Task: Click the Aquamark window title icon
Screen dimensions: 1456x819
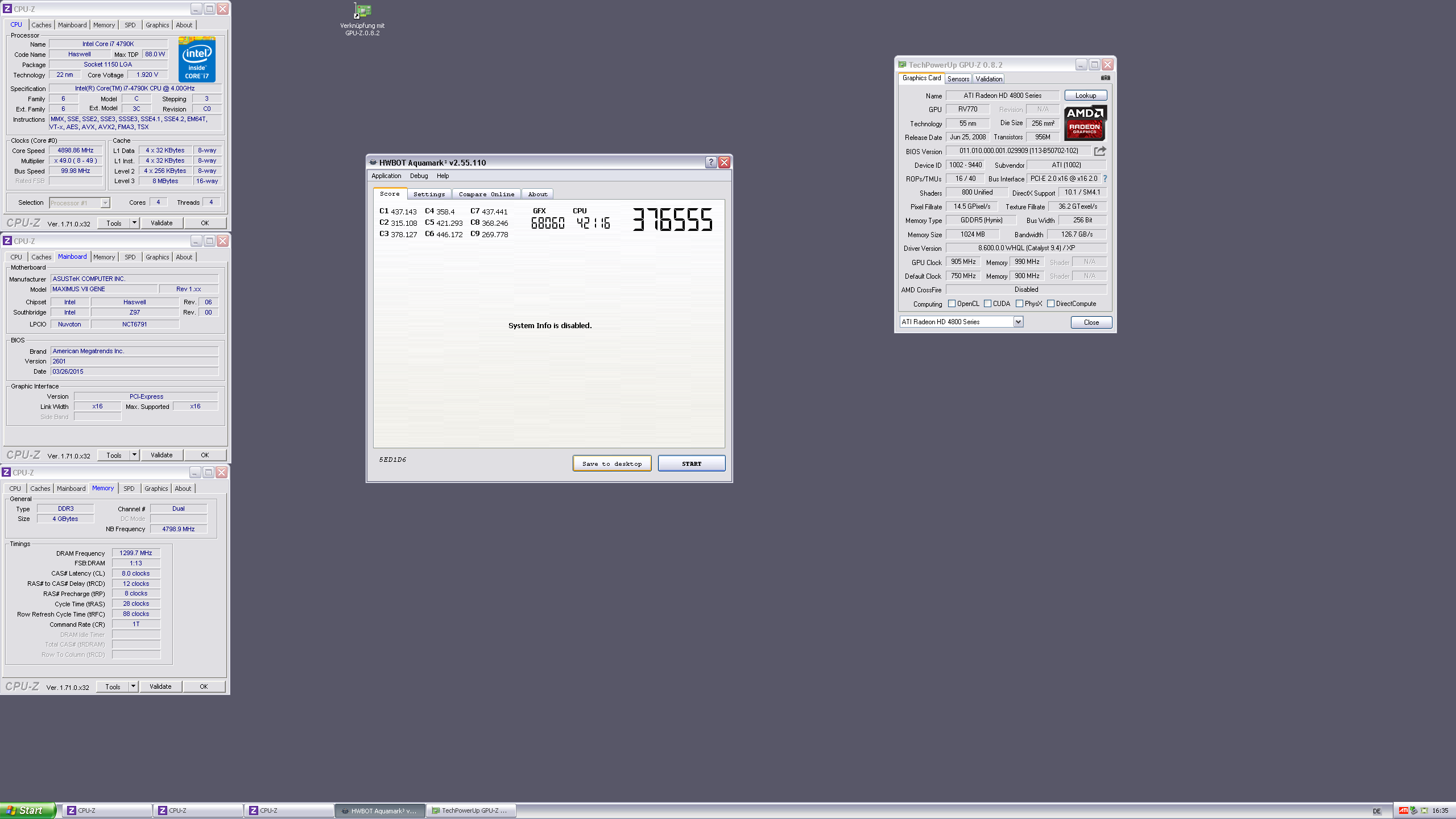Action: point(373,163)
